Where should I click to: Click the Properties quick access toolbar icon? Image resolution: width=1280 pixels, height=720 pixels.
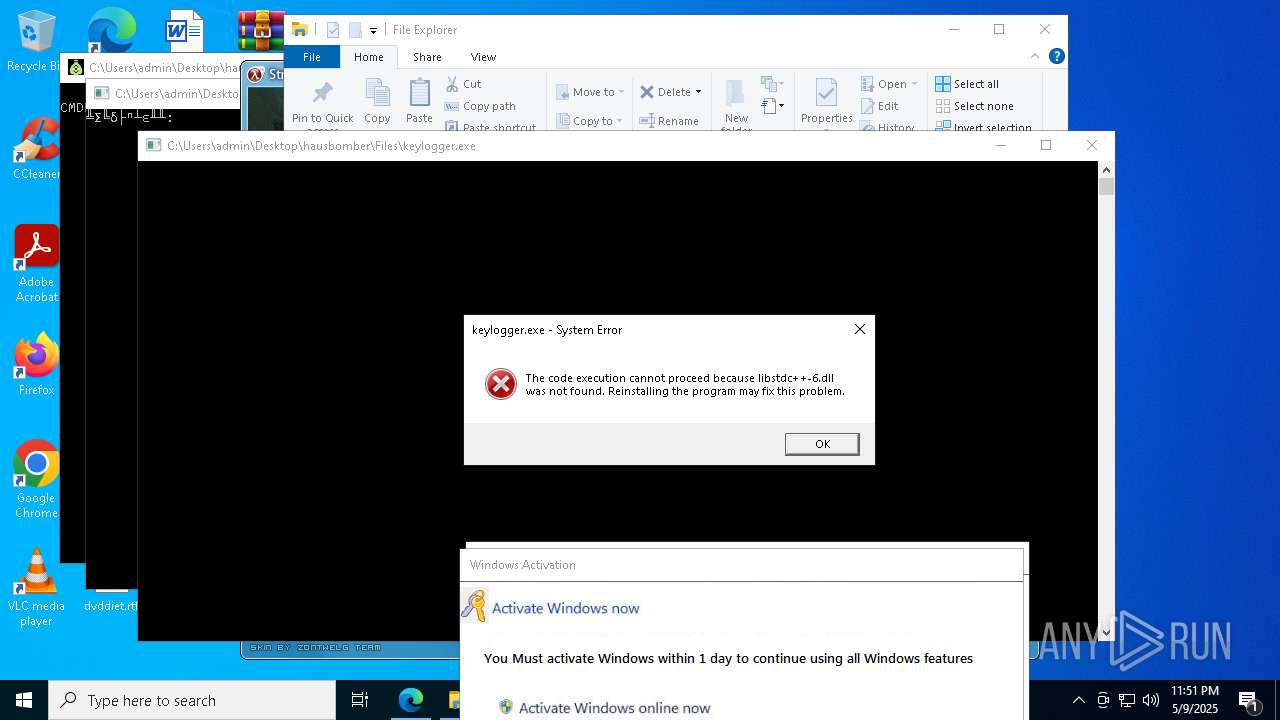334,30
